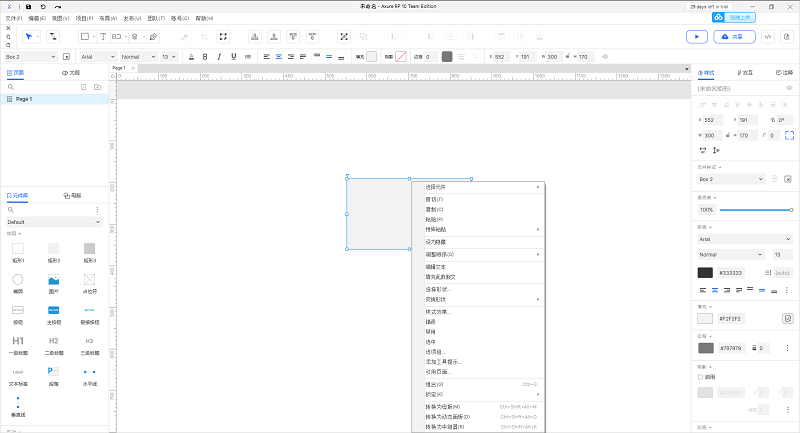This screenshot has width=800, height=433.
Task: Click the #F2F2F2 fill color swatch
Action: [x=705, y=318]
